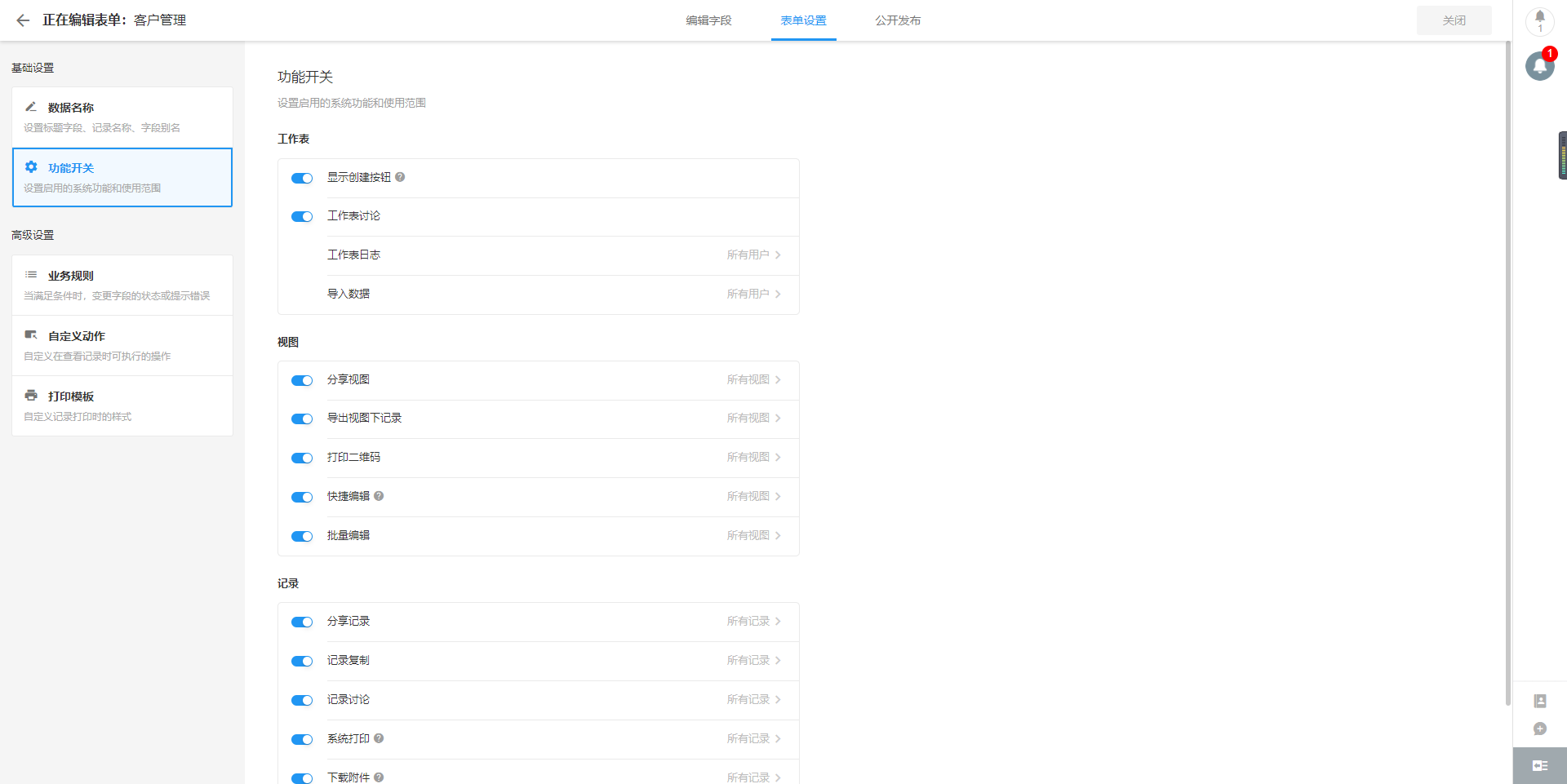Toggle the 记录讨论 switch
The height and width of the screenshot is (784, 1567).
point(302,700)
